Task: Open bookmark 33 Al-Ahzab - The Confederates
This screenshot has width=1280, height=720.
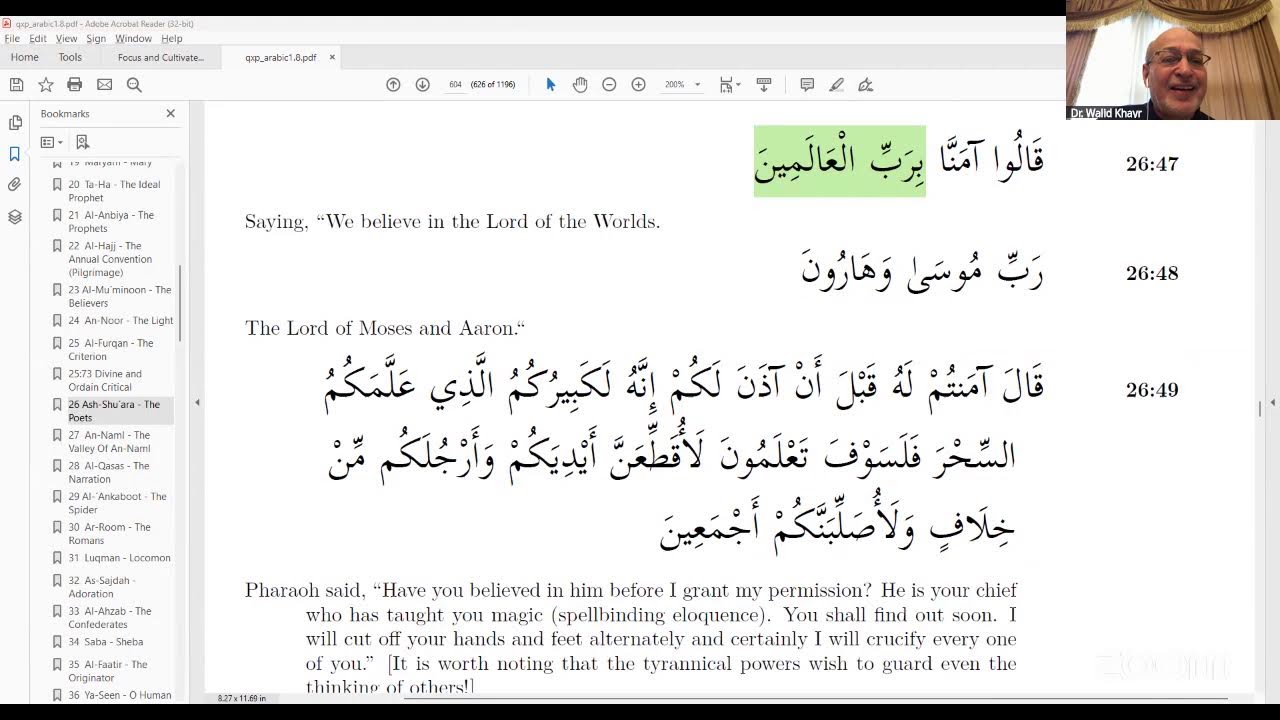Action: pyautogui.click(x=109, y=618)
